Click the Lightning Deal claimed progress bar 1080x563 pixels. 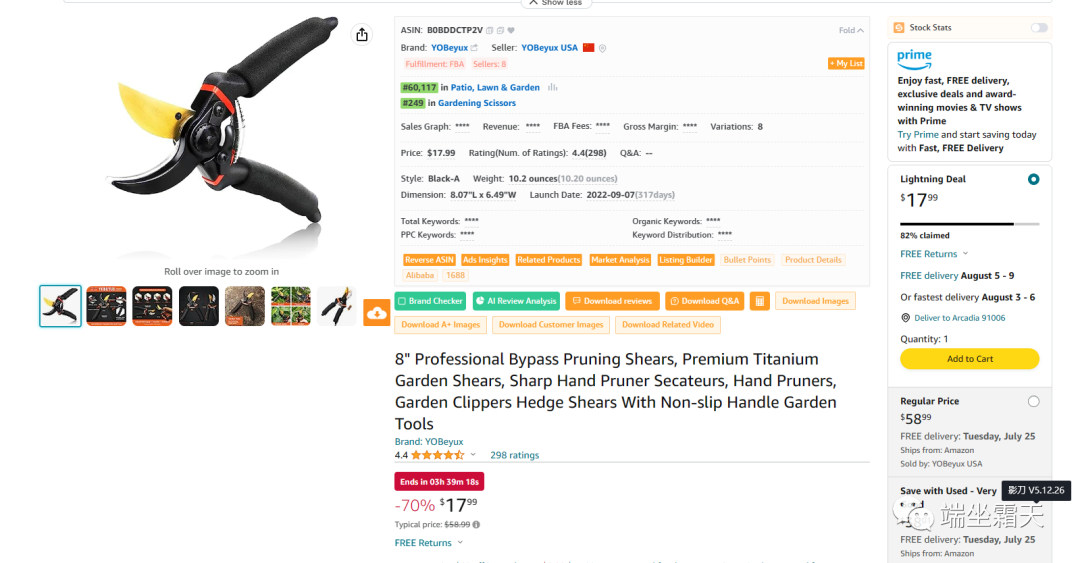click(x=969, y=224)
